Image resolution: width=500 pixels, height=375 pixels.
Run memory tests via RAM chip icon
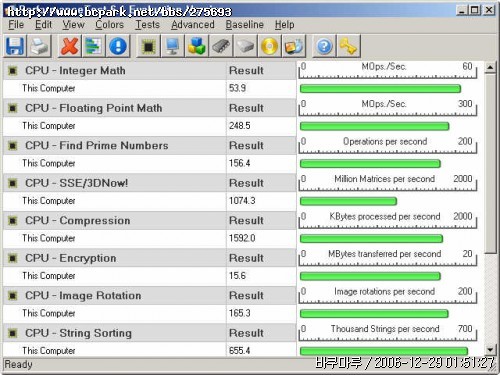point(221,46)
